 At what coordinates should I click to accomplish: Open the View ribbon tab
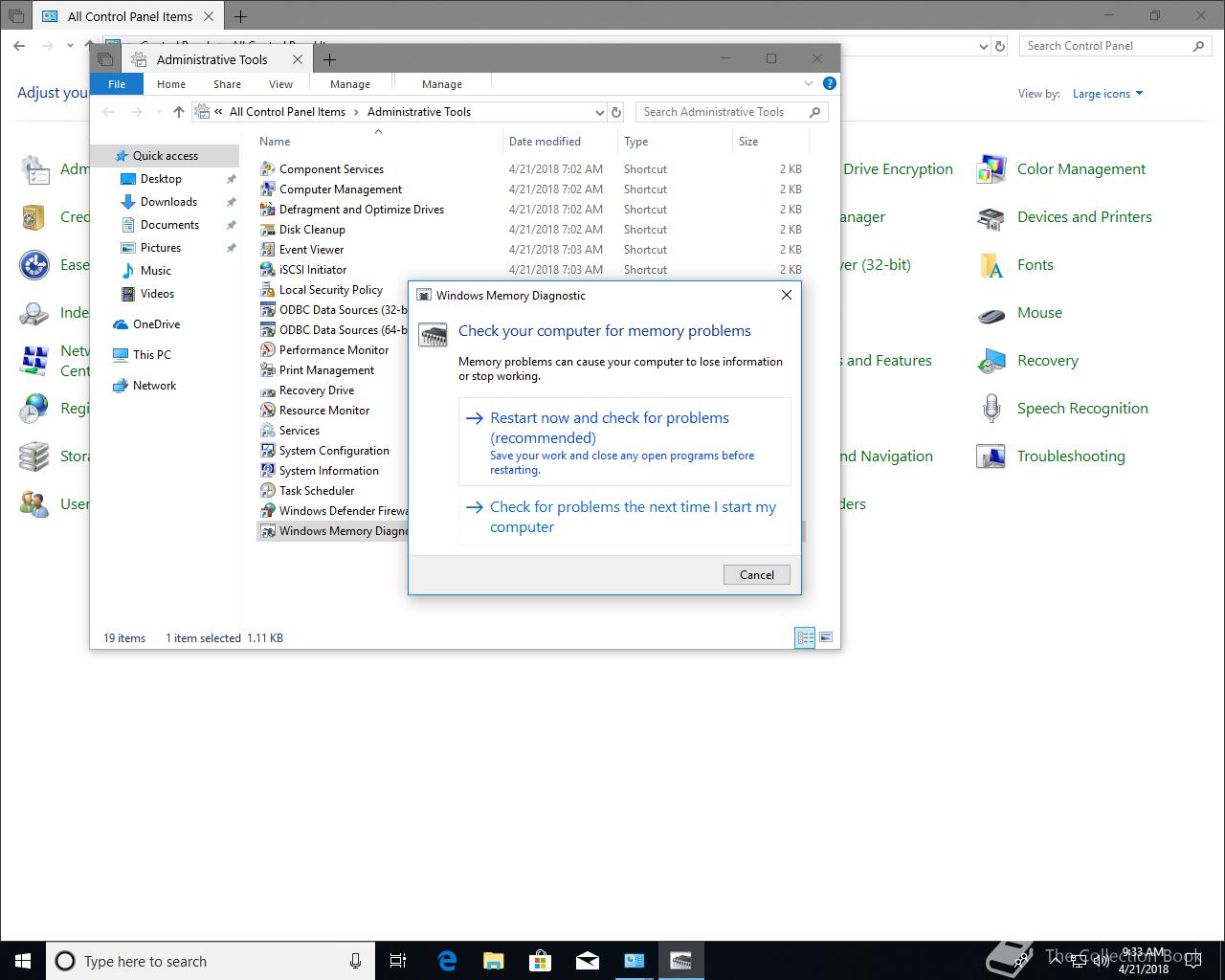pos(280,84)
